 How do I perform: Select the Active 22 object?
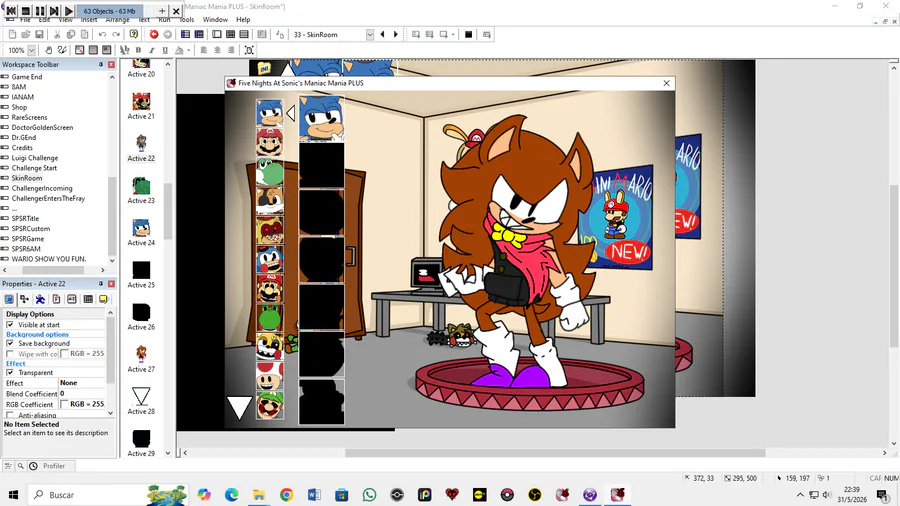[141, 148]
